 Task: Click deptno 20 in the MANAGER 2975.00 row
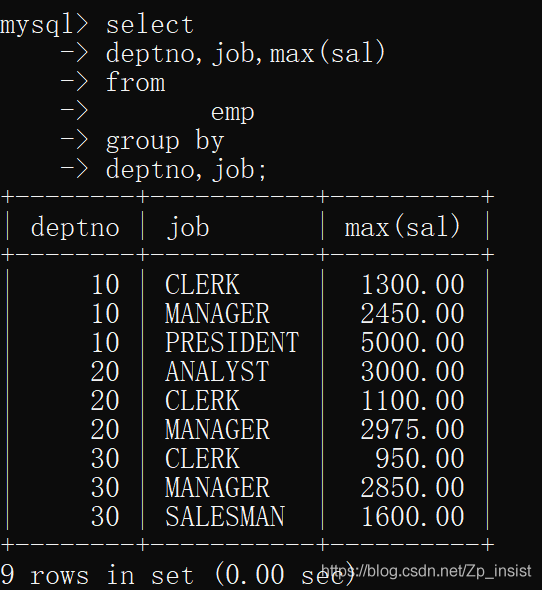[105, 429]
